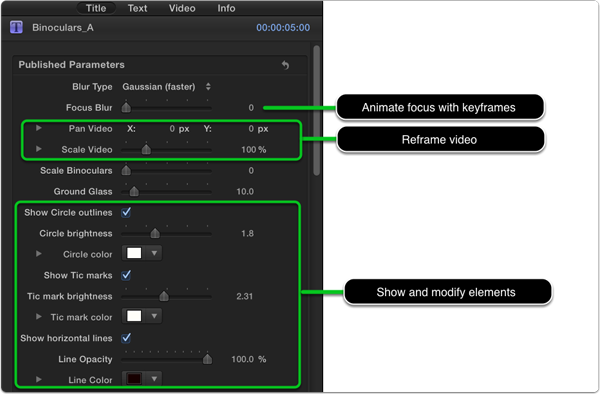The width and height of the screenshot is (600, 394).
Task: Disable the Show horizontal lines checkbox
Action: click(126, 338)
